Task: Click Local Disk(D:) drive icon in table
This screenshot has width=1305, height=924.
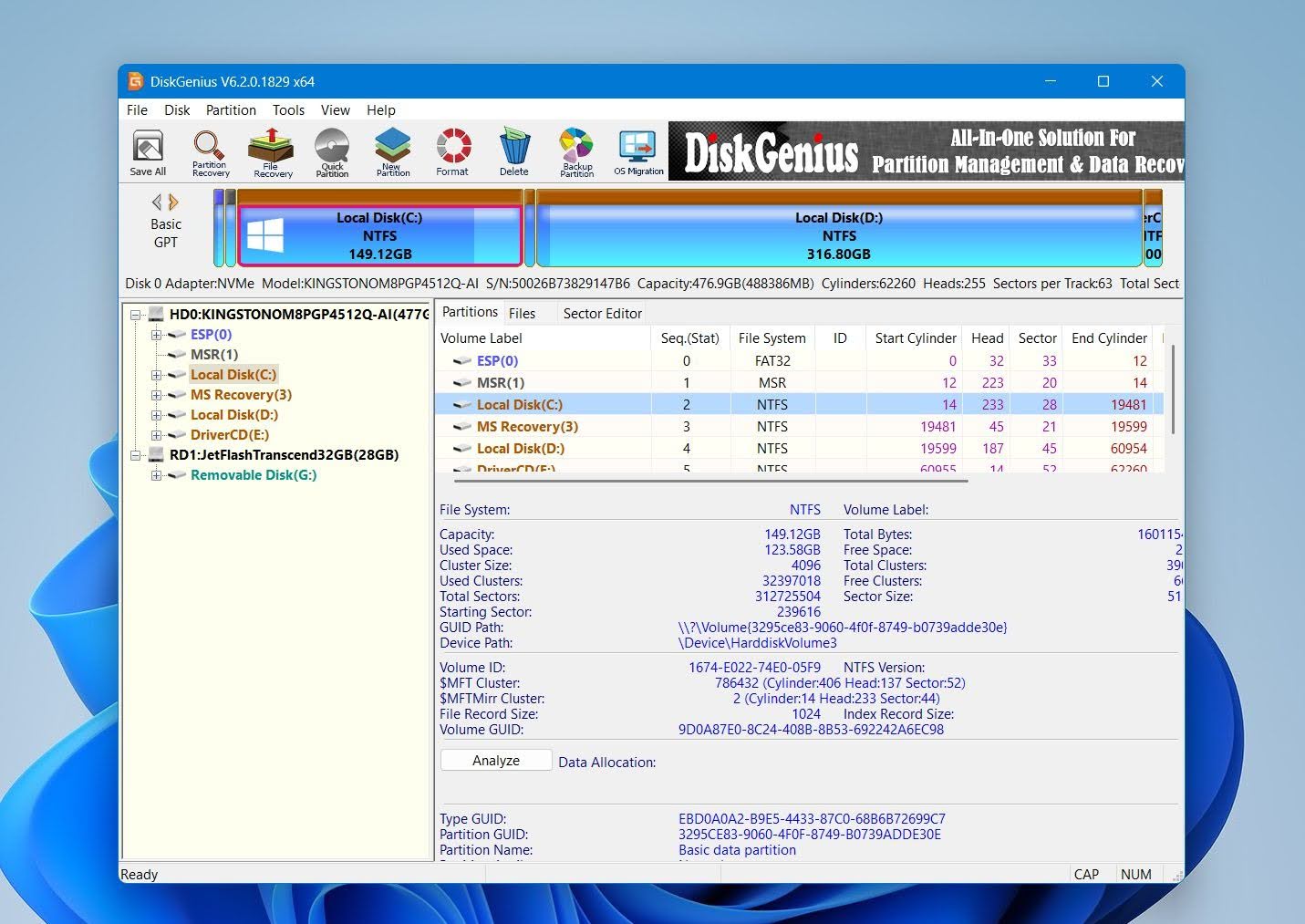Action: point(462,449)
